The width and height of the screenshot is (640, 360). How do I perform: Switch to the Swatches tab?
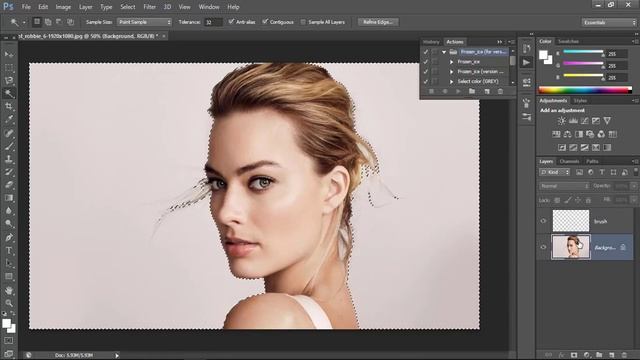pyautogui.click(x=568, y=41)
